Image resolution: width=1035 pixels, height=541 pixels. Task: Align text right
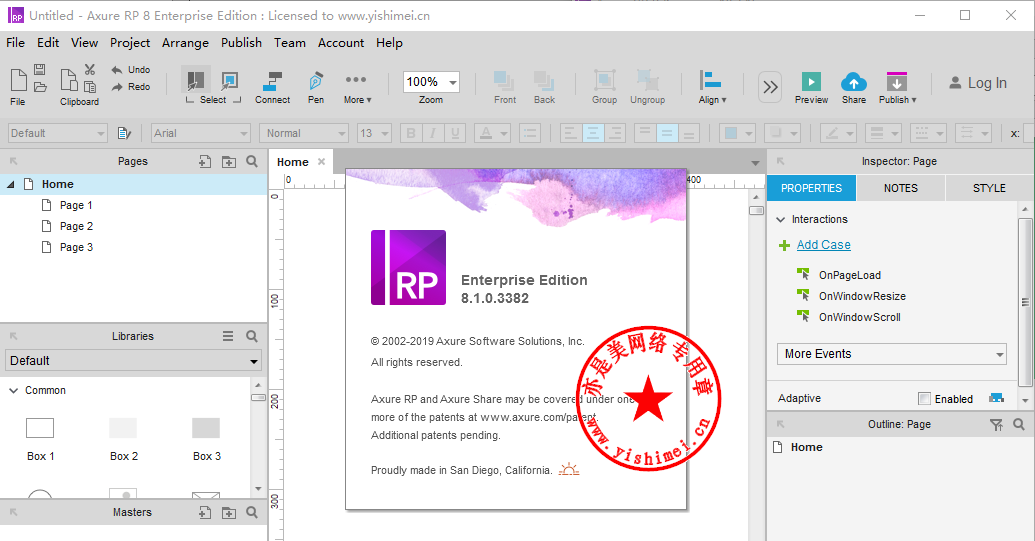point(615,133)
